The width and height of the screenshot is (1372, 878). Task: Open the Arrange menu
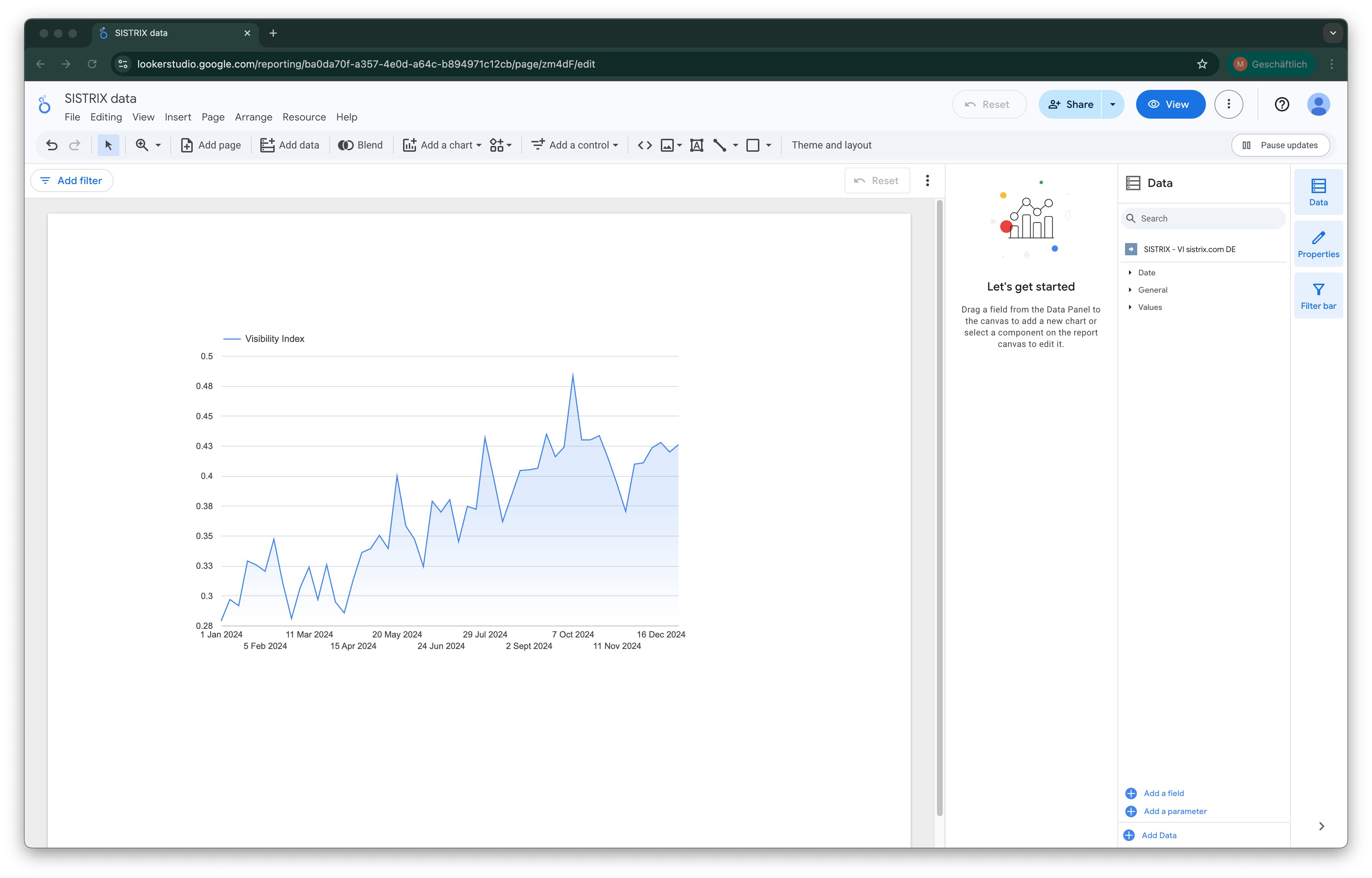click(253, 117)
